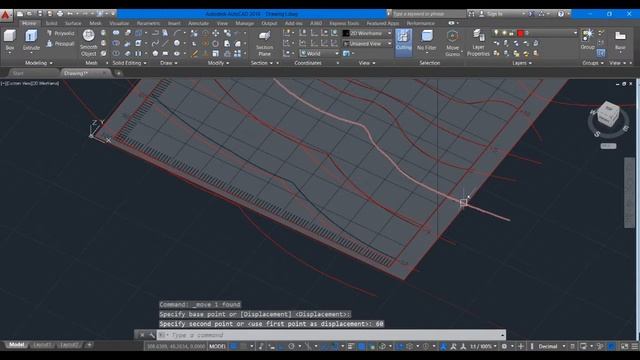640x360 pixels.
Task: Activate the Extrude tool
Action: click(31, 40)
